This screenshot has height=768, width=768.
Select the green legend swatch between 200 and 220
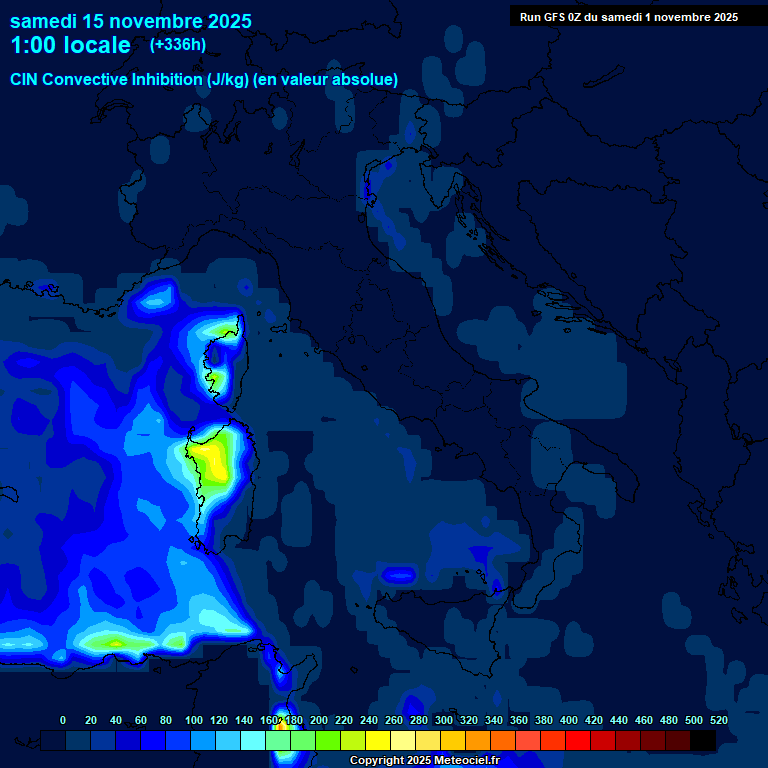point(328,740)
